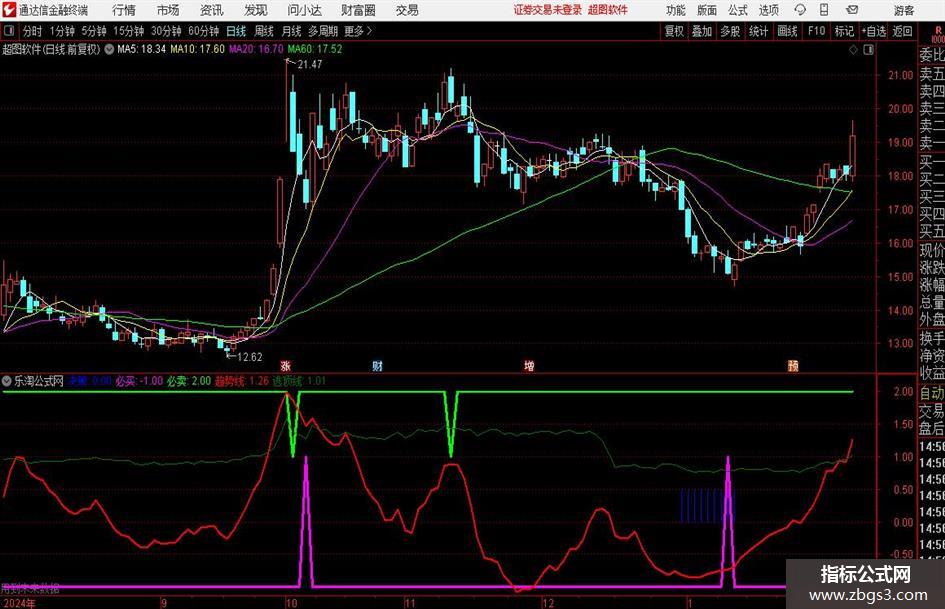Open the mail message icon
This screenshot has width=945, height=609.
(x=852, y=10)
